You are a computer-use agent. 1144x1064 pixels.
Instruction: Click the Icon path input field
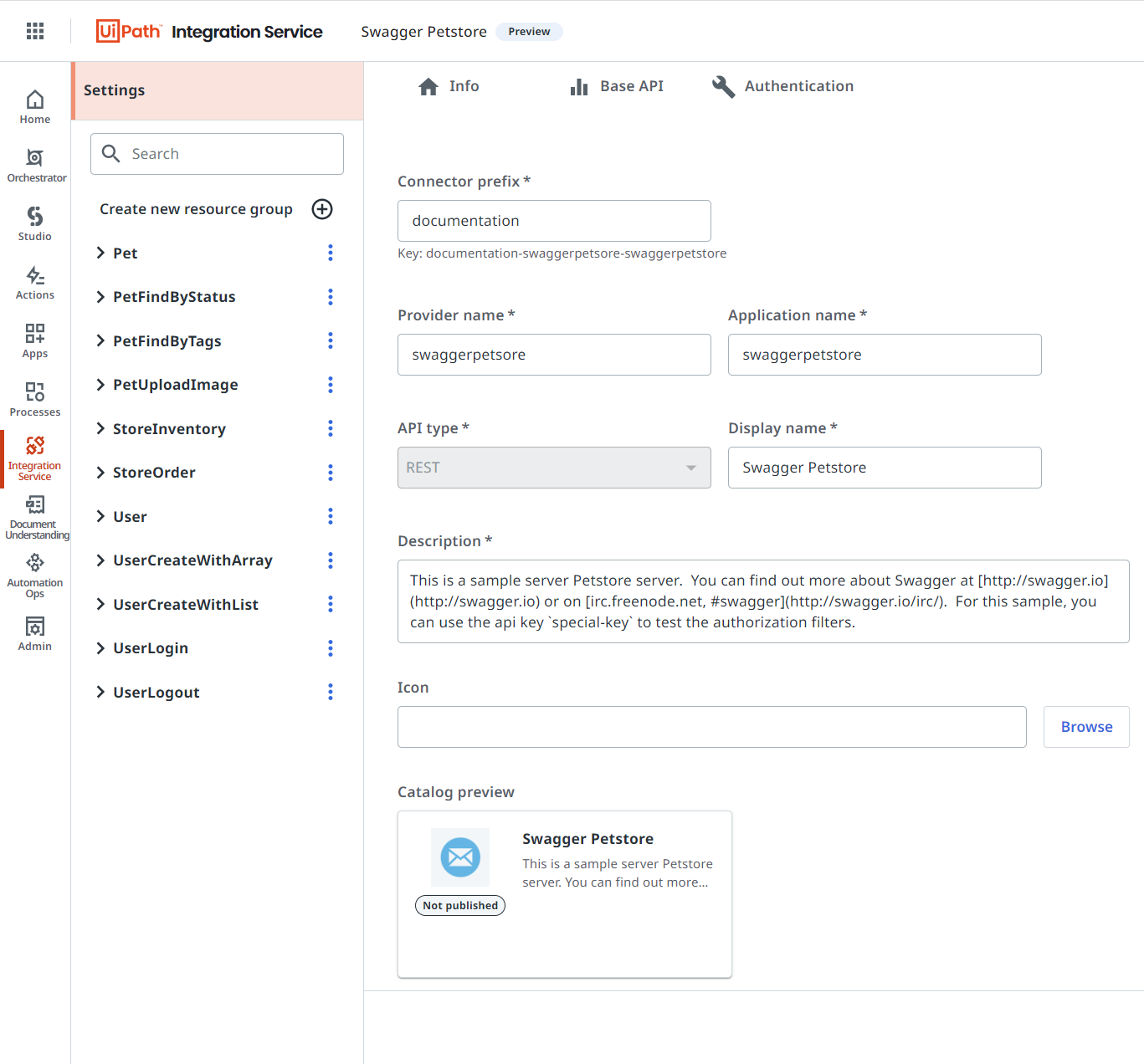pyautogui.click(x=712, y=727)
